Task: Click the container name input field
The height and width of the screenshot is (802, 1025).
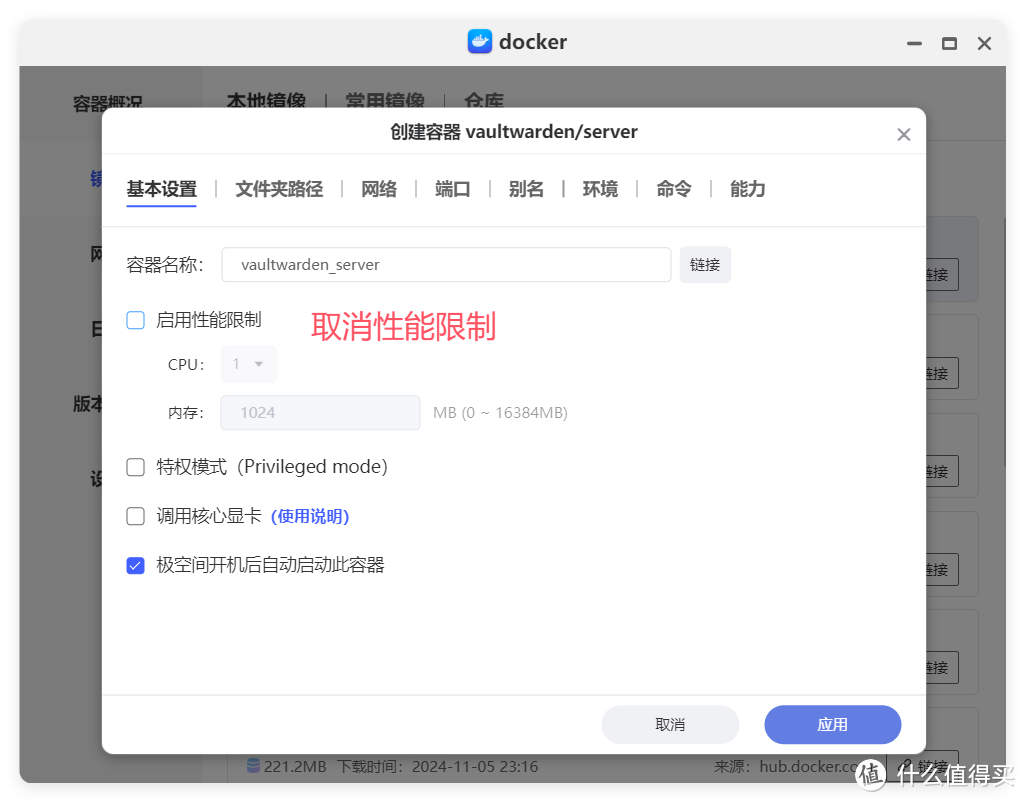Action: (446, 265)
